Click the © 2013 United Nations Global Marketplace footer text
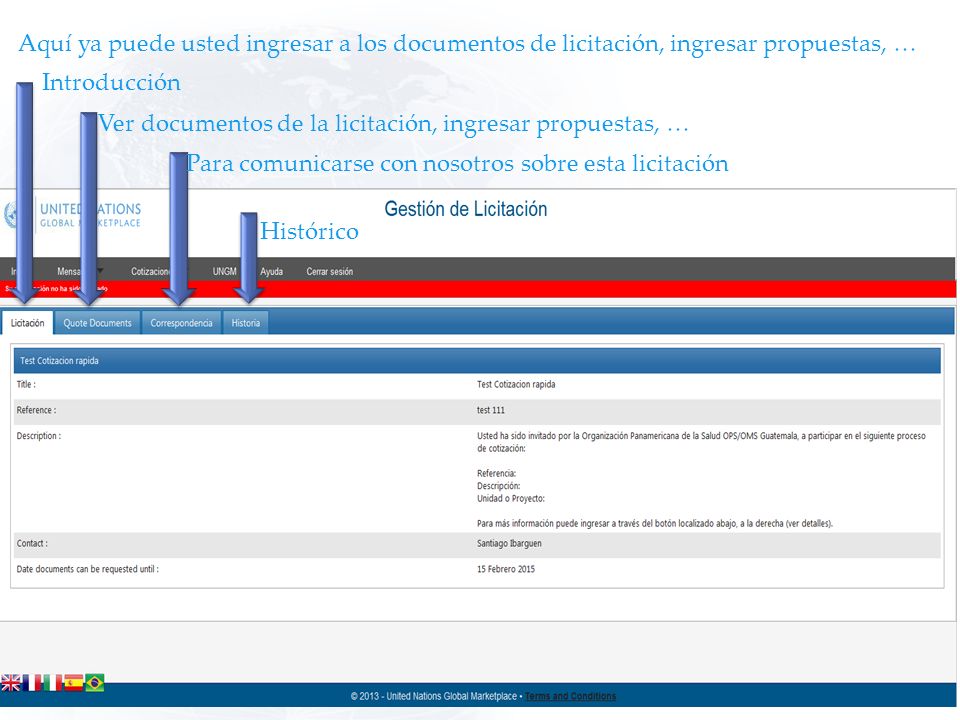 coord(433,696)
